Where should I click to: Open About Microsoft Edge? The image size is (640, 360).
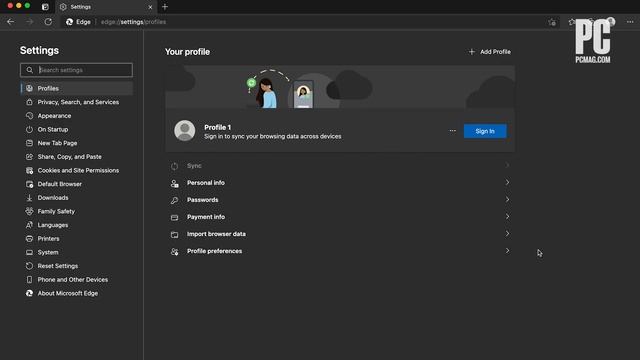click(x=76, y=293)
